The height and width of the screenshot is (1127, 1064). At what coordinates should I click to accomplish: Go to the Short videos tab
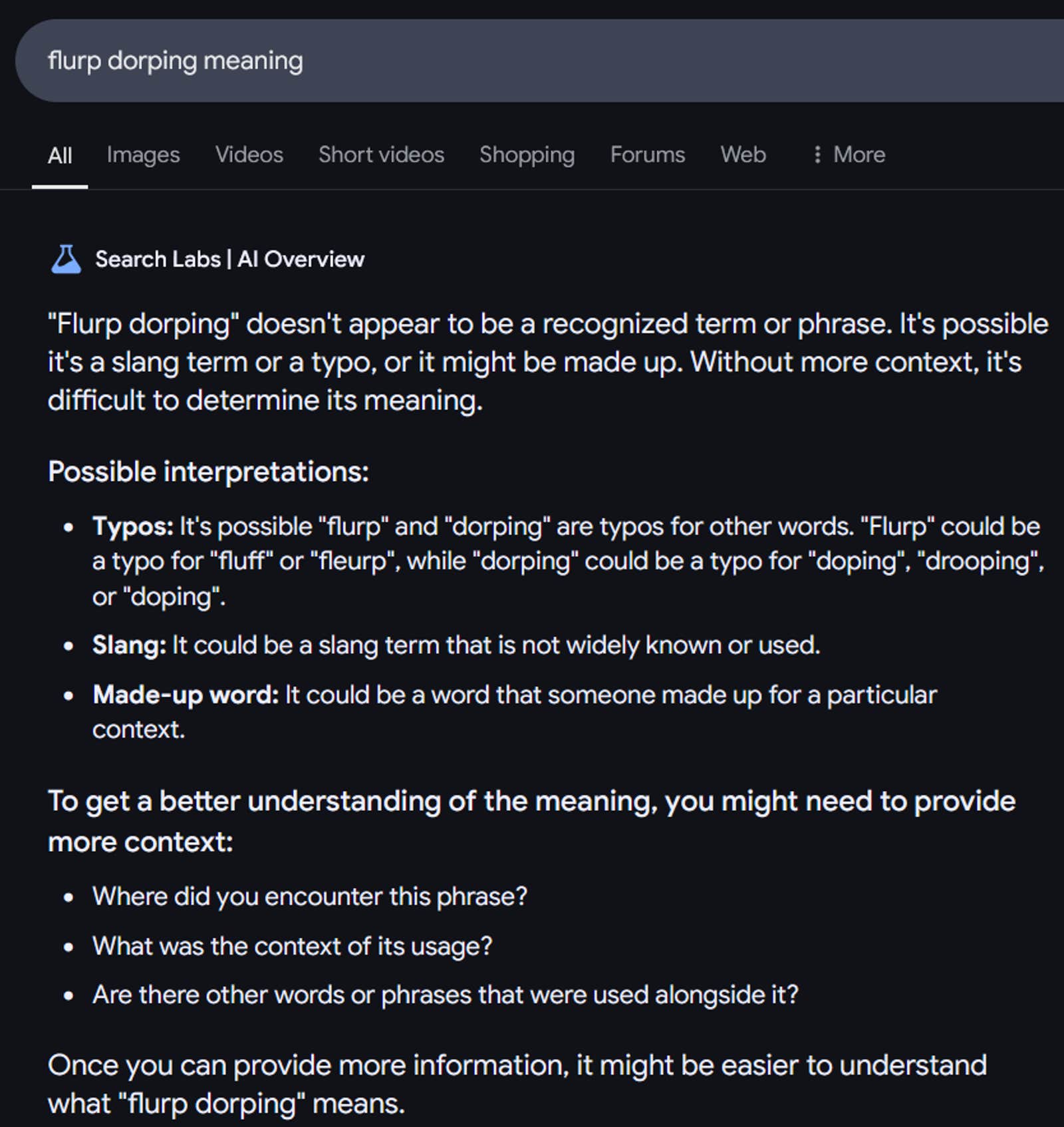point(381,155)
